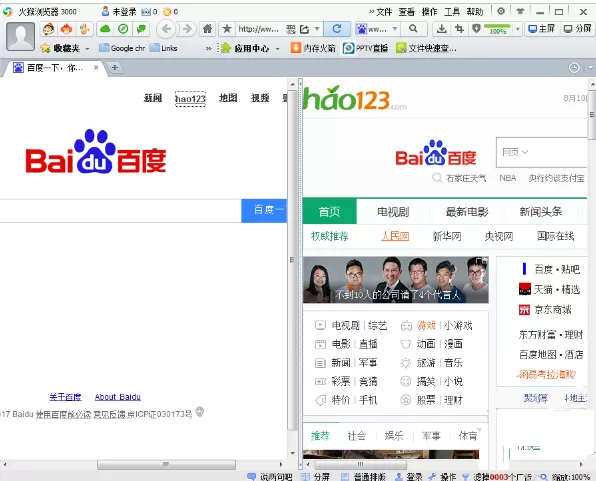Open a new tab with plus button
Image resolution: width=596 pixels, height=481 pixels.
click(114, 68)
